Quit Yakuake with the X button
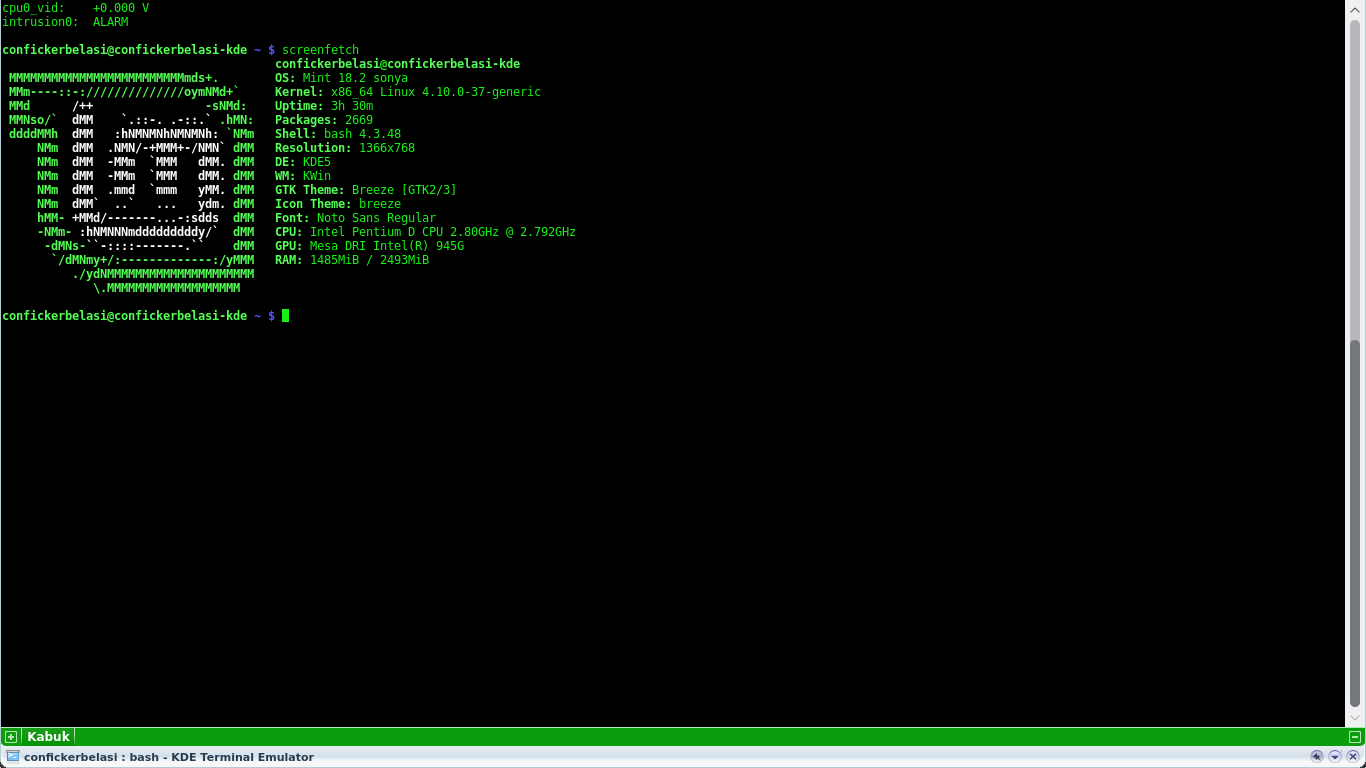Screen dimensions: 1366x768 coord(1353,757)
